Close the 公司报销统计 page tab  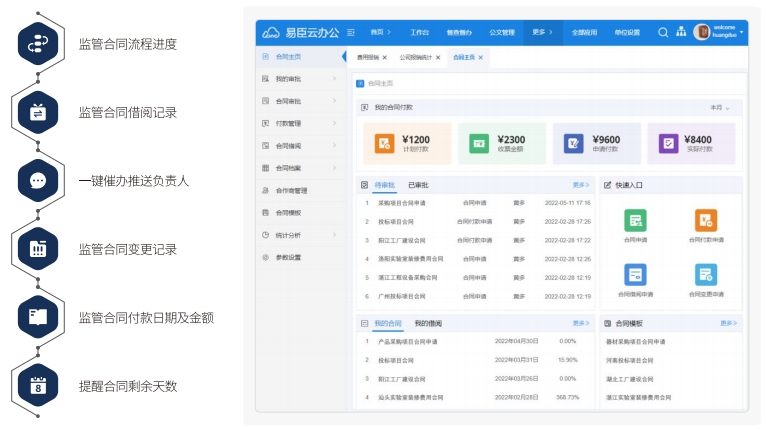[x=438, y=58]
